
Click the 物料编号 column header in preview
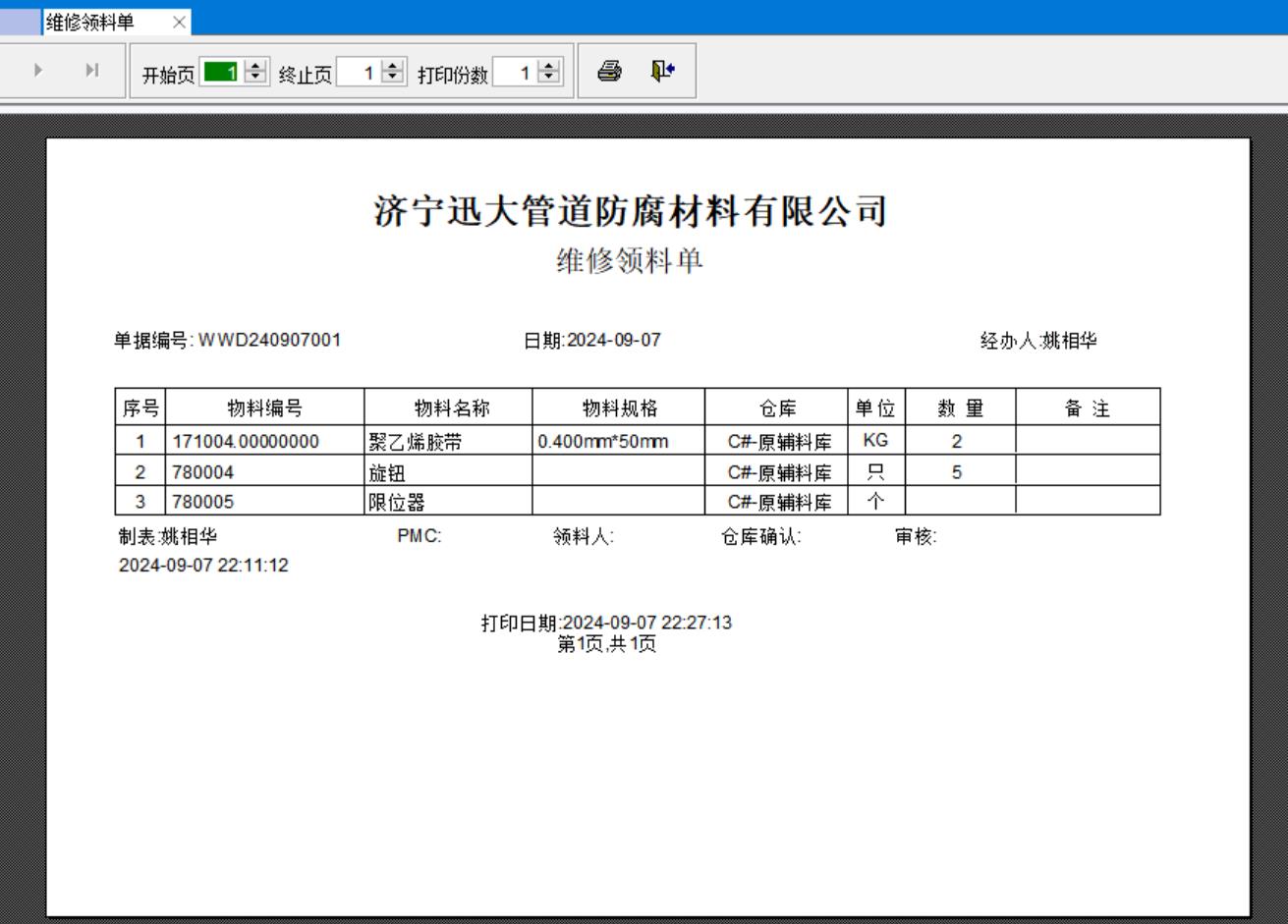coord(264,408)
